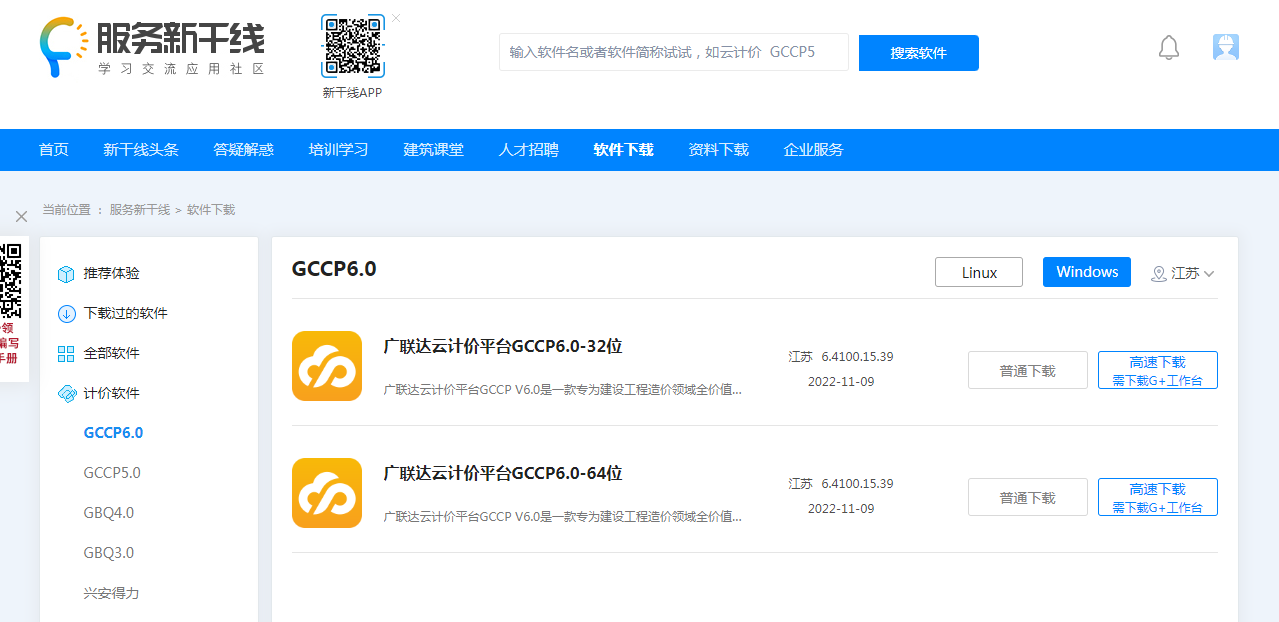Select 软件下载 in navigation bar
Image resolution: width=1279 pixels, height=622 pixels.
coord(624,150)
